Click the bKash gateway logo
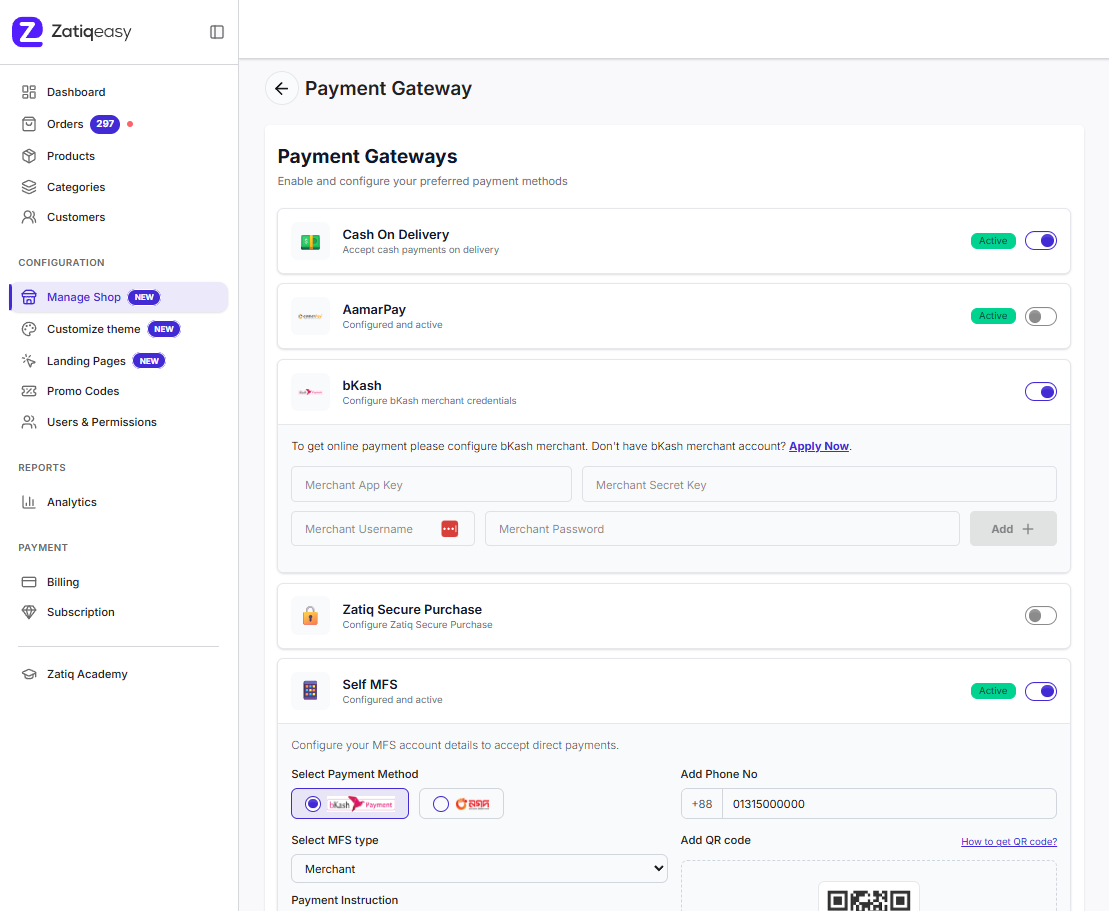The height and width of the screenshot is (911, 1109). click(x=310, y=391)
